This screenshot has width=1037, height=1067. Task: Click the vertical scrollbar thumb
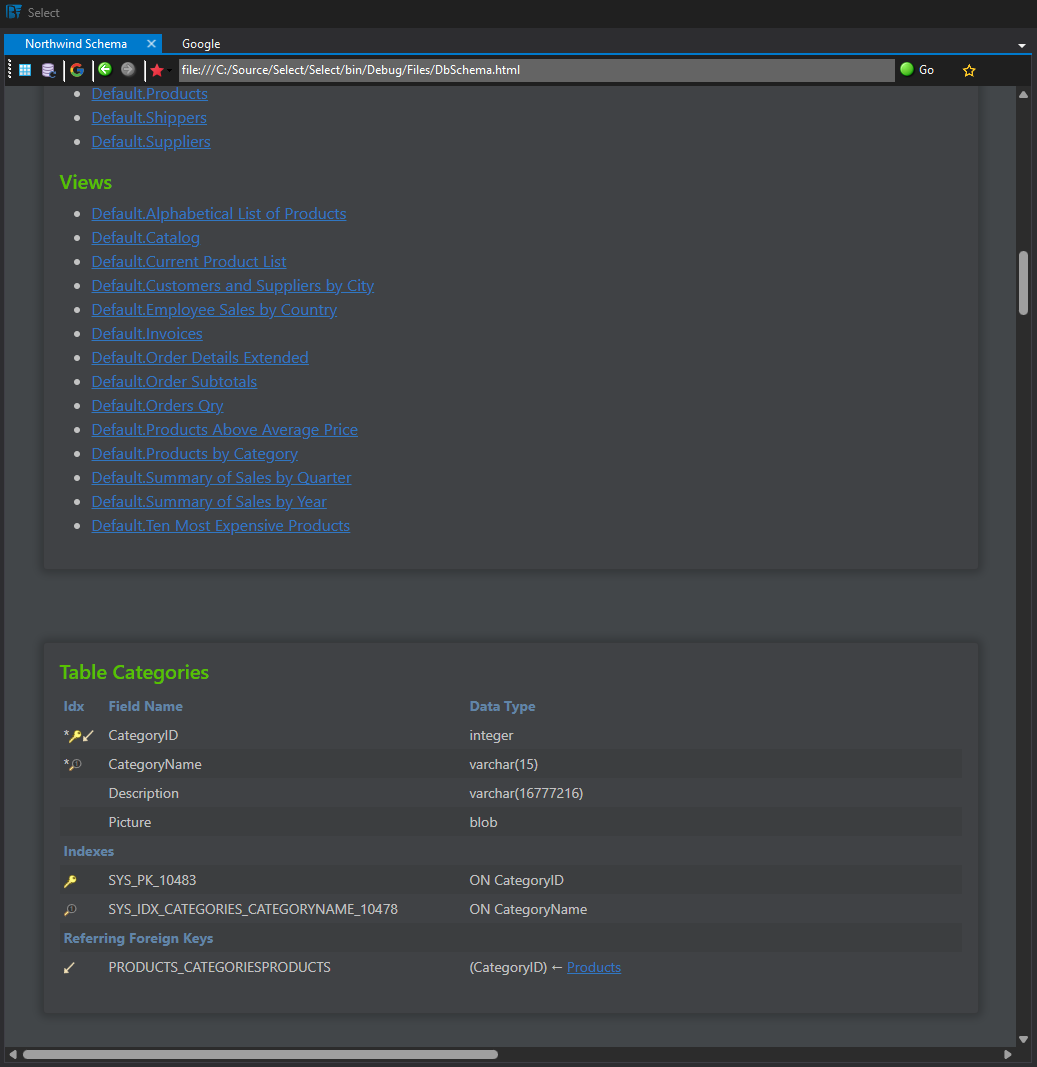tap(1023, 283)
